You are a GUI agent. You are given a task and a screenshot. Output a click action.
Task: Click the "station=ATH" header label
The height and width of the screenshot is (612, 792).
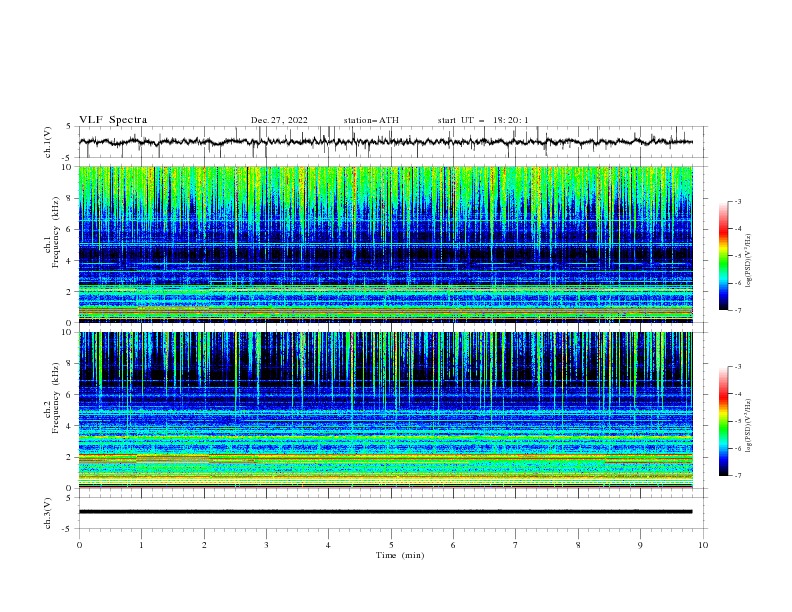[x=371, y=120]
